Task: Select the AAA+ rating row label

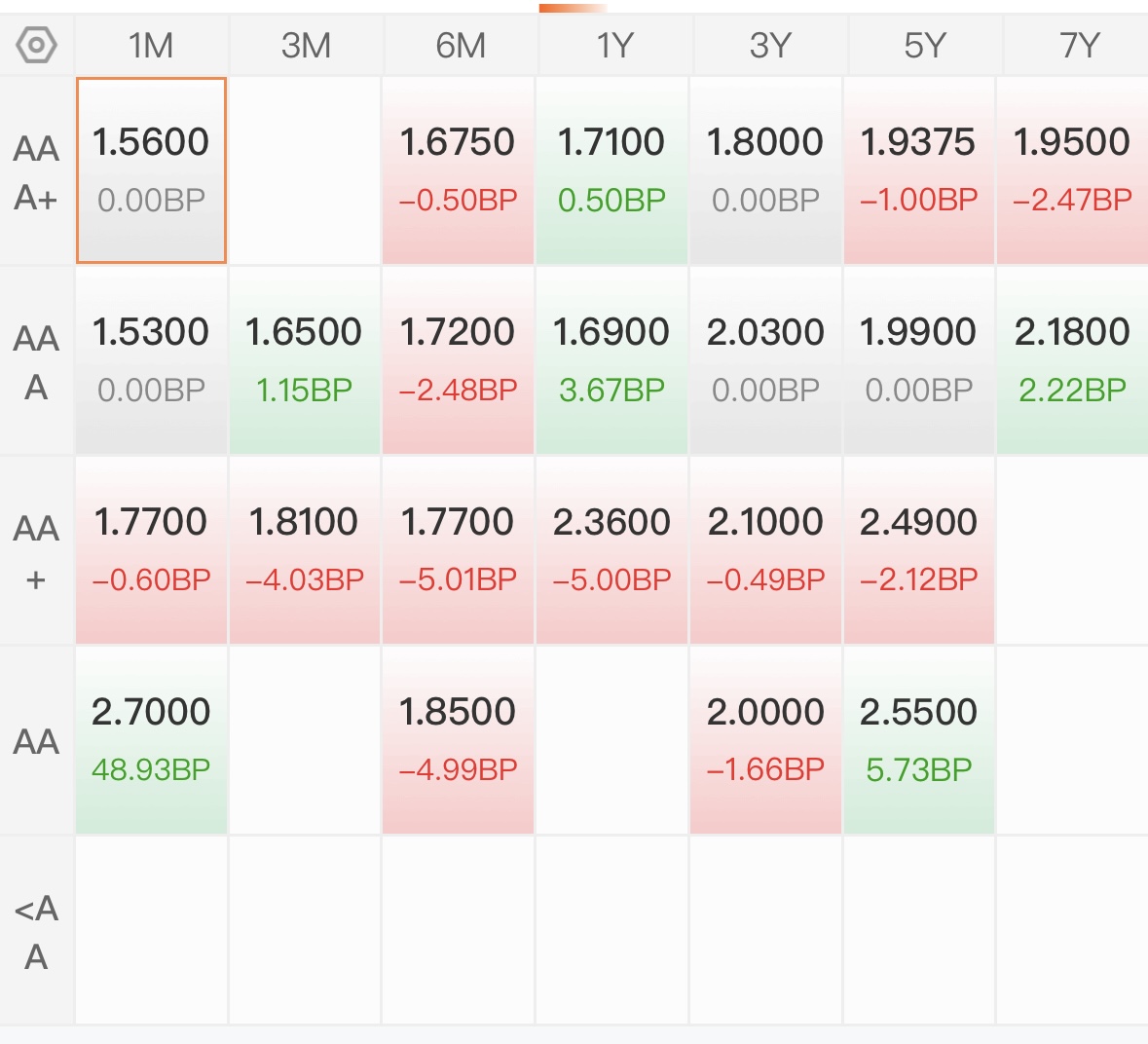Action: (x=36, y=172)
